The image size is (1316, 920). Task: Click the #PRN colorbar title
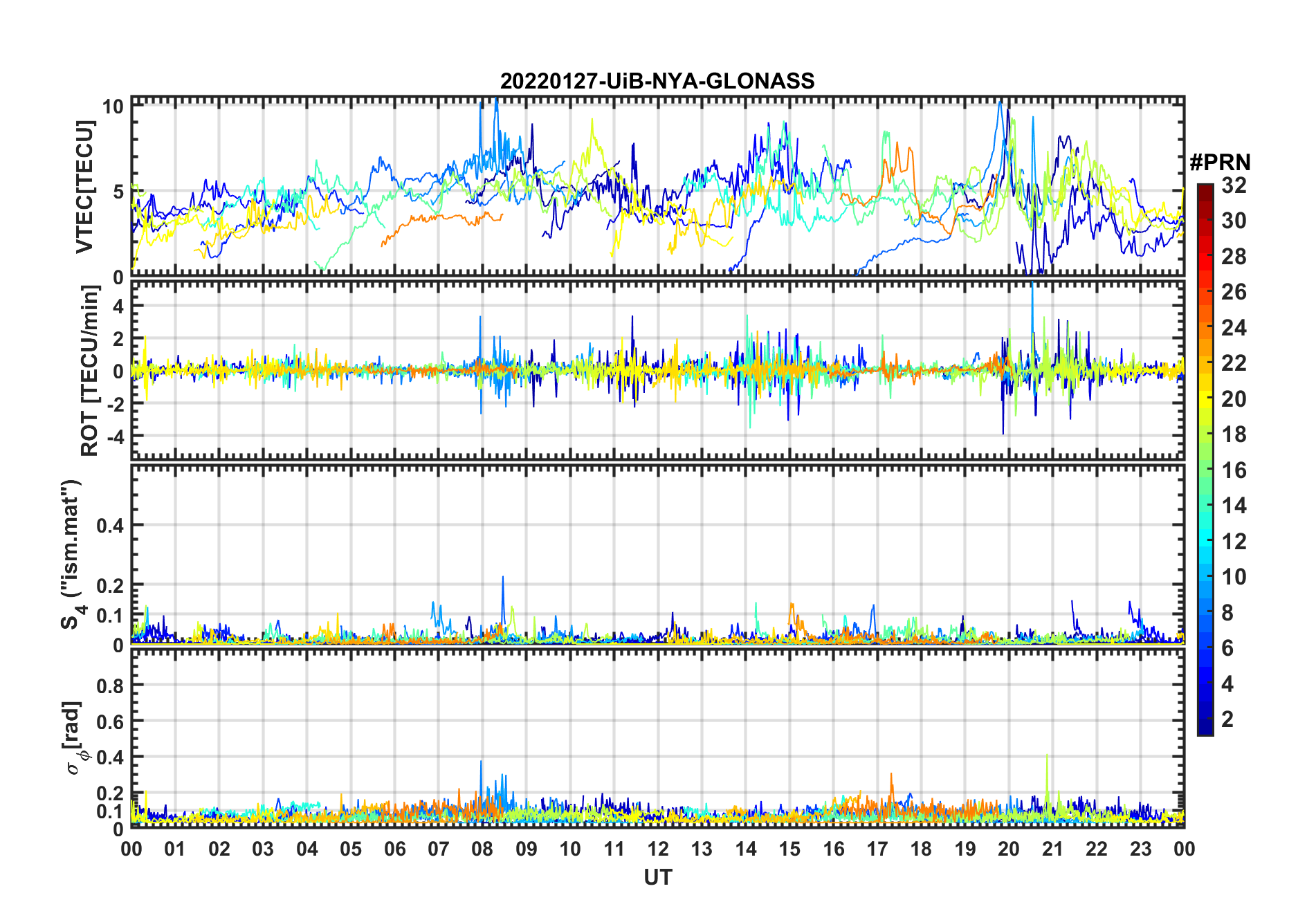point(1220,162)
